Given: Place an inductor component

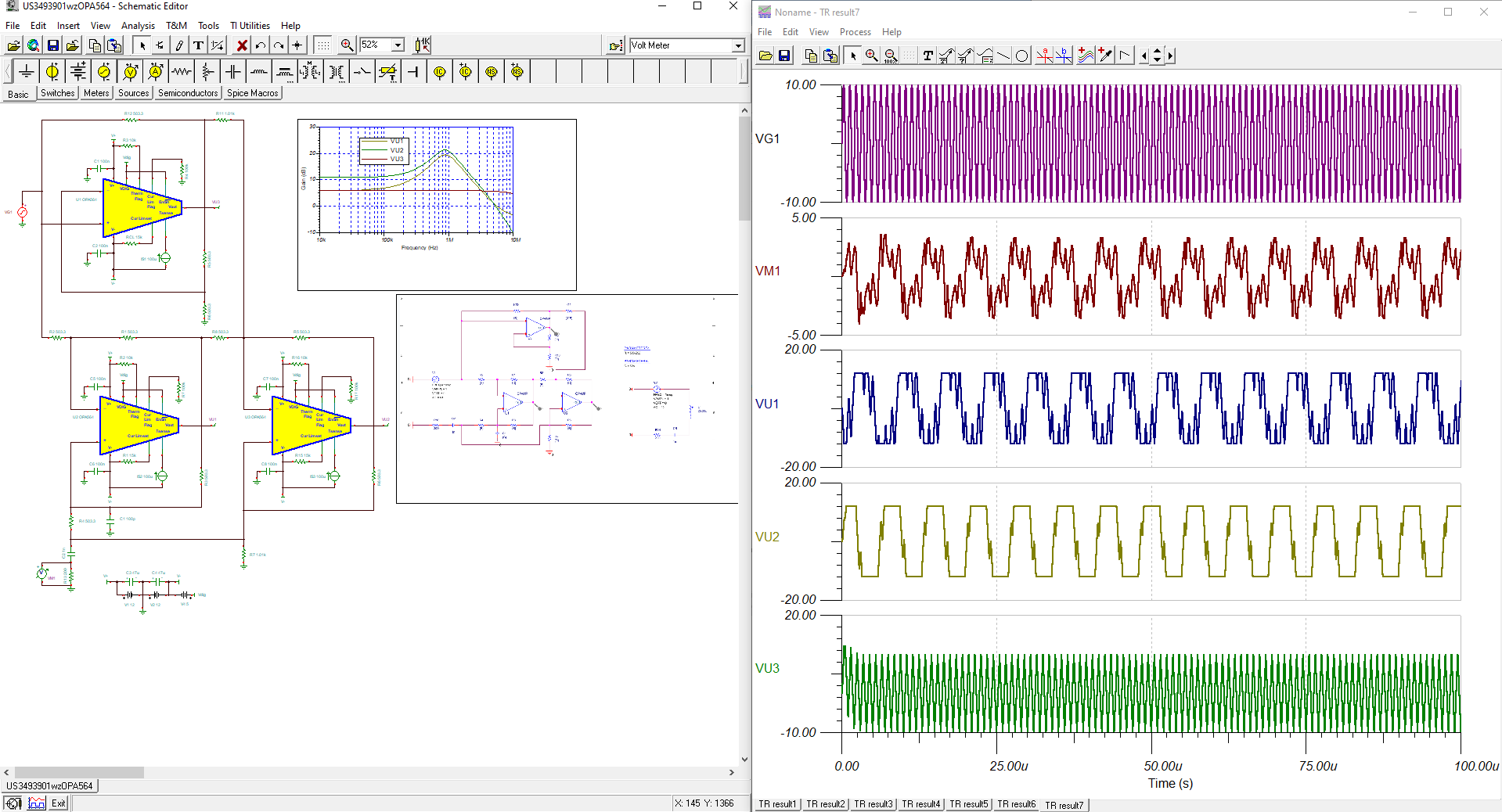Looking at the screenshot, I should tap(259, 72).
